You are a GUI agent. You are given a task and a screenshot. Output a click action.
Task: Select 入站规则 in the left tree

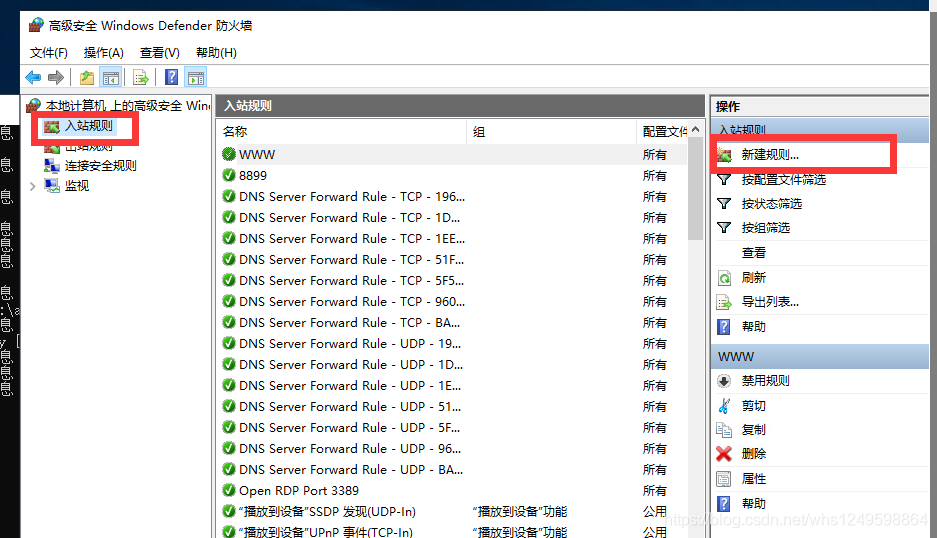click(88, 126)
